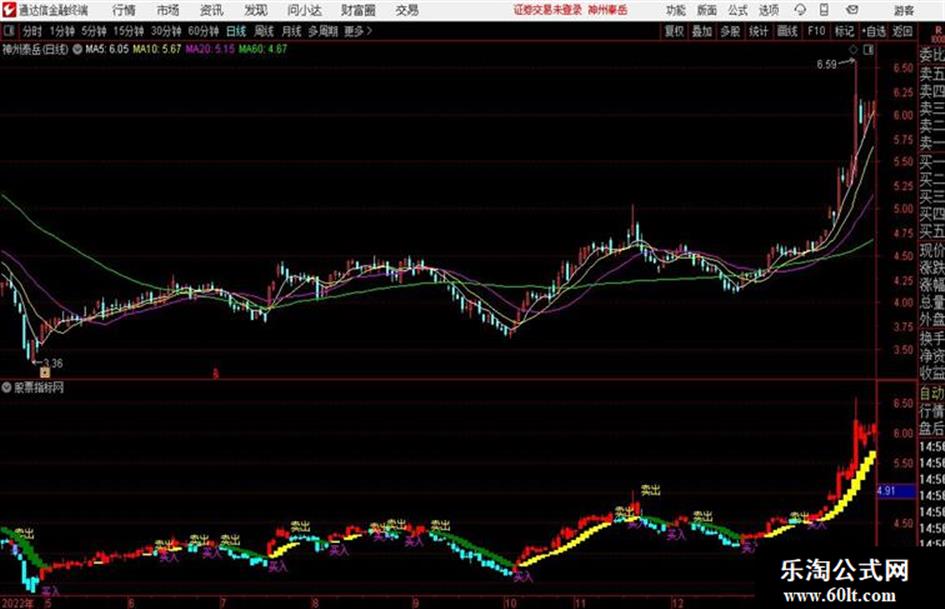
Task: Click the 叠加 overlay button
Action: coord(702,31)
